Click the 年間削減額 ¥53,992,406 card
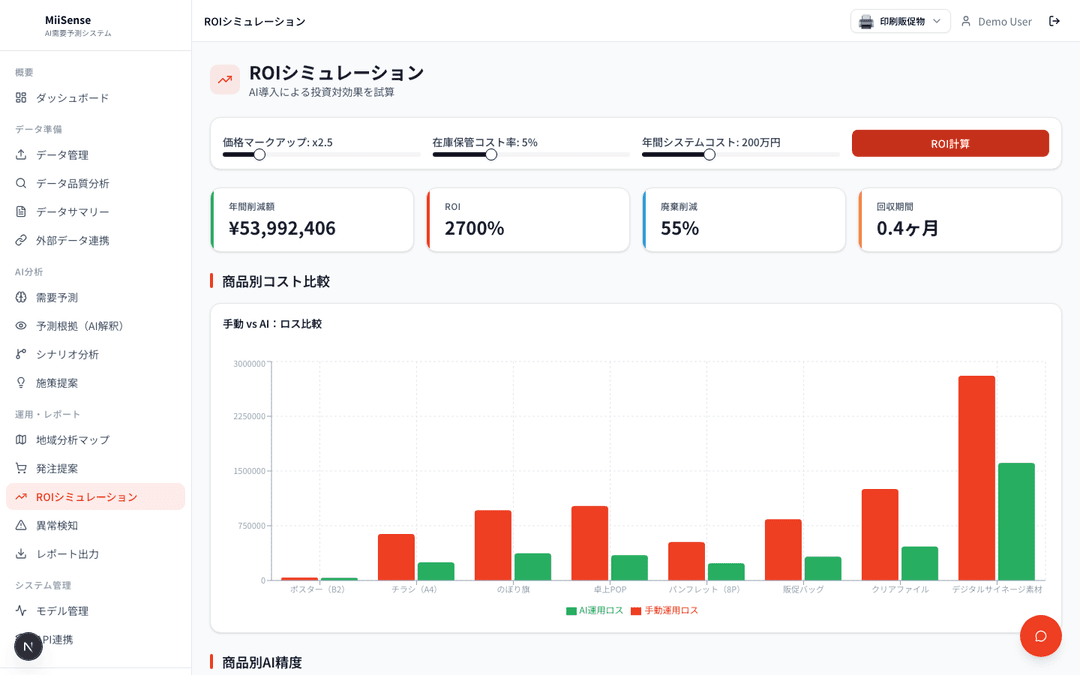The image size is (1080, 675). pos(312,220)
